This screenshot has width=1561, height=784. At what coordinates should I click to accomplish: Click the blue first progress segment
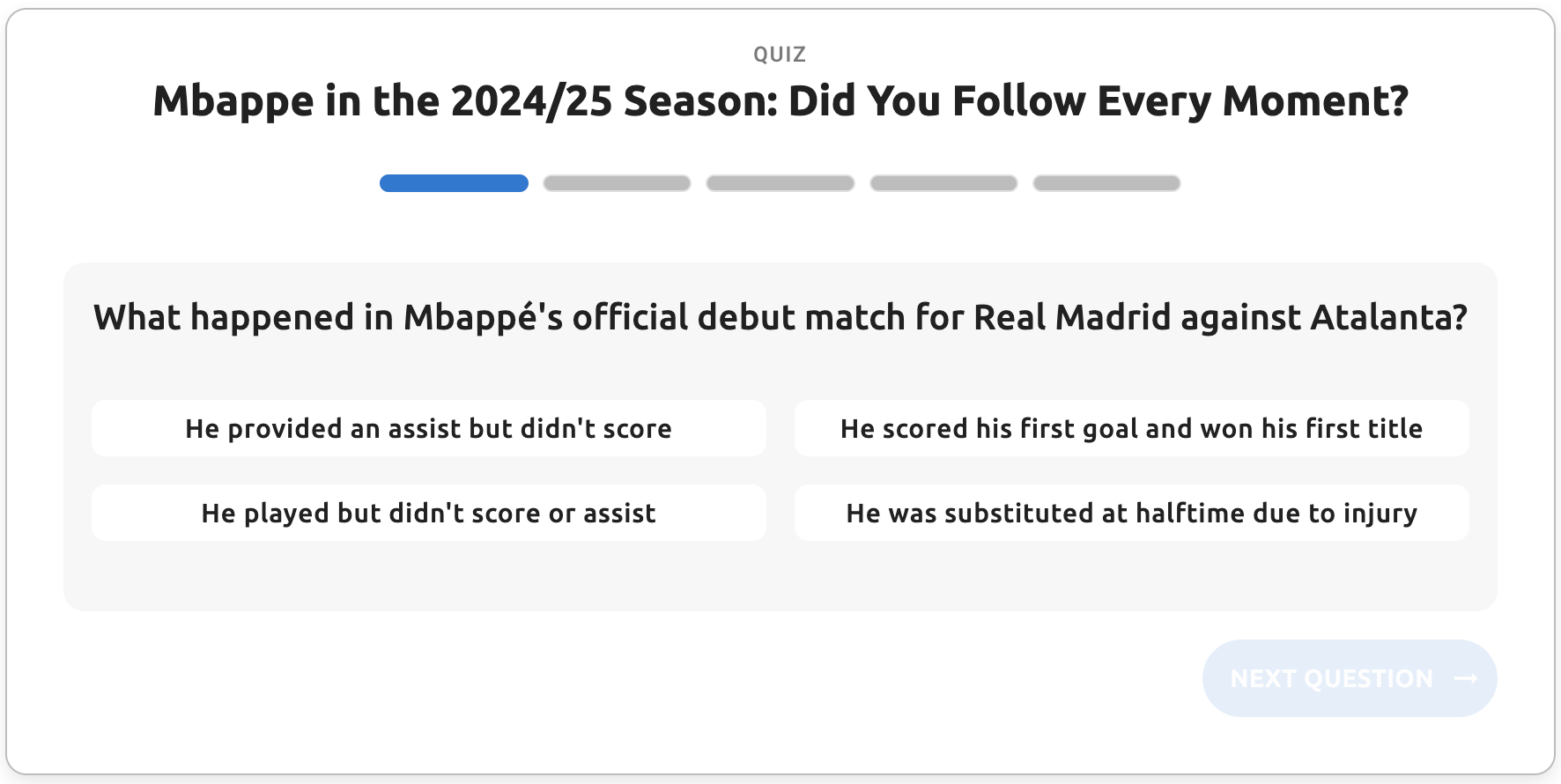point(454,183)
